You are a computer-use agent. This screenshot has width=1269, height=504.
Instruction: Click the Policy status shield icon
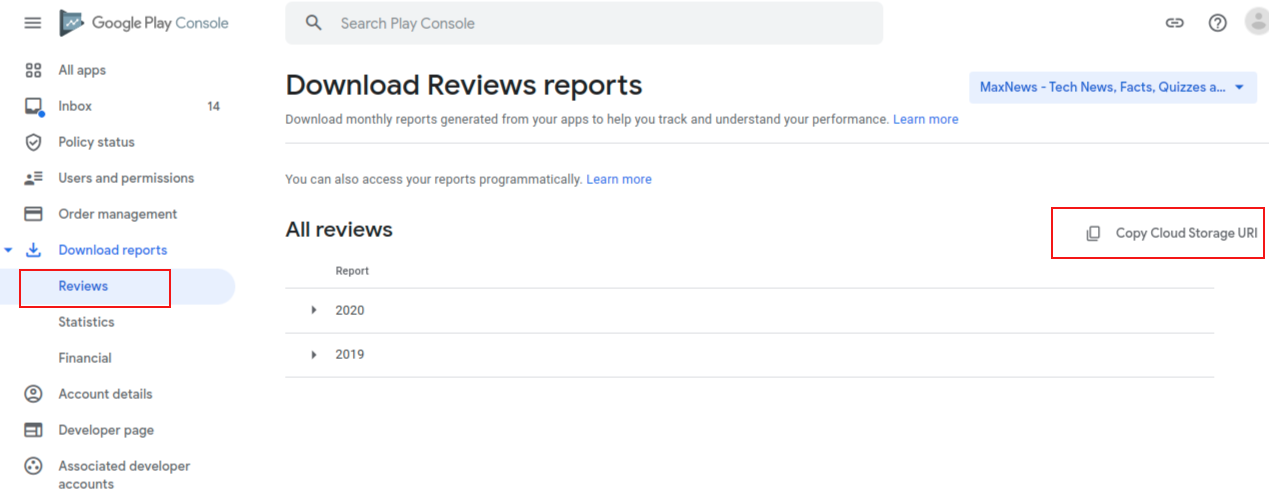coord(33,142)
